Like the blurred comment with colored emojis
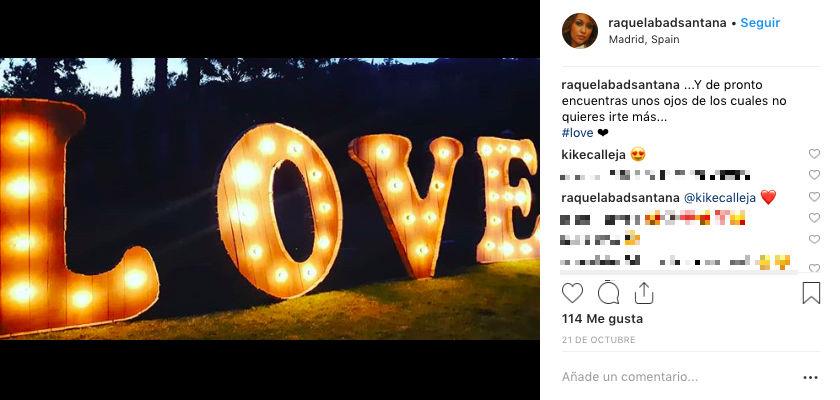The image size is (840, 400). coord(814,218)
